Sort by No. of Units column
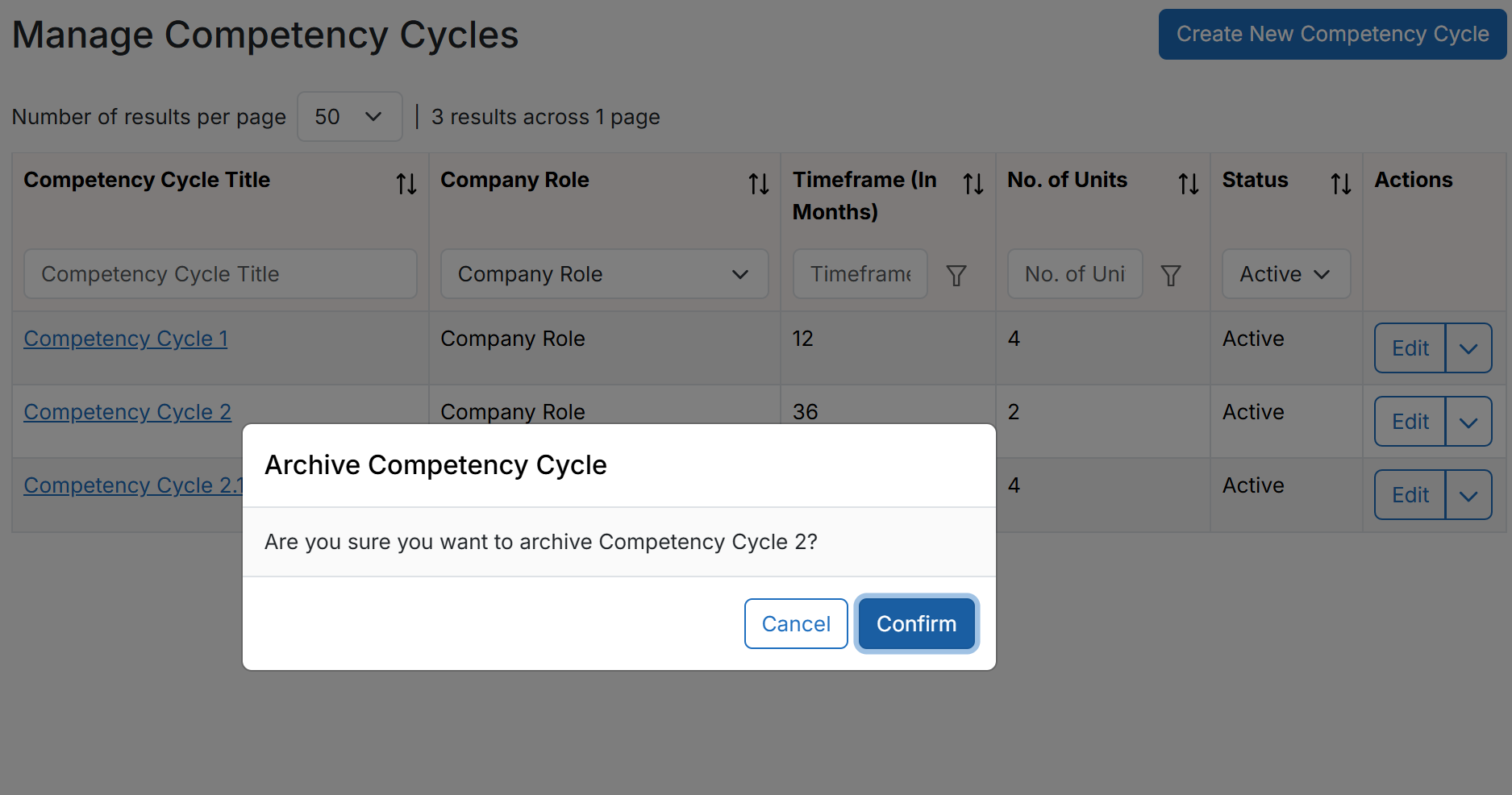 (x=1188, y=184)
